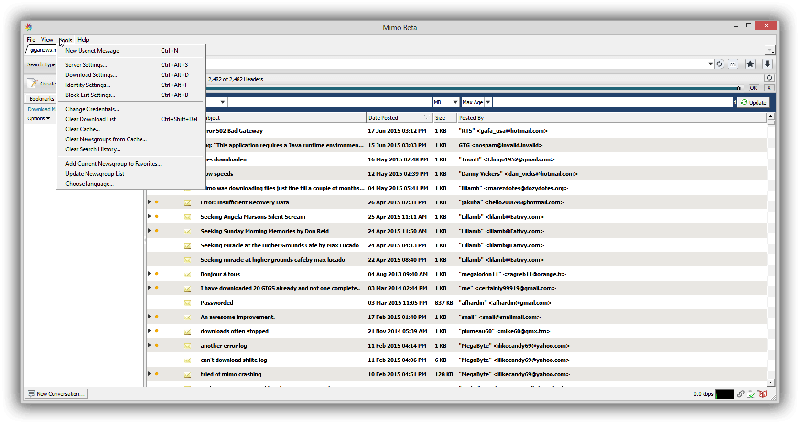Viewport: 800px width, 424px height.
Task: Select 'Clear Search History...' menu entry
Action: click(x=131, y=149)
